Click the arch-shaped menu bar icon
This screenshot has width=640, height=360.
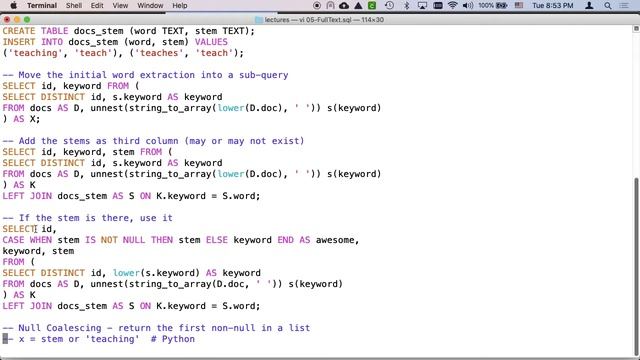click(331, 5)
